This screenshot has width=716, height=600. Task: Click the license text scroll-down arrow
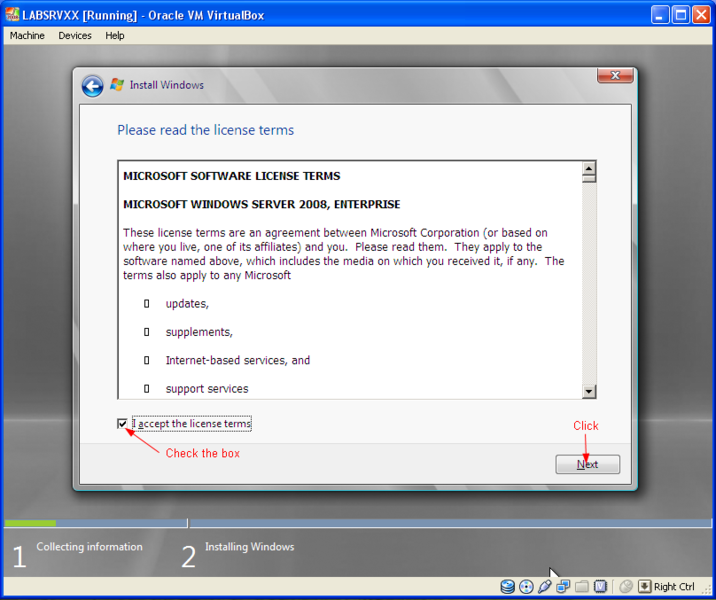point(589,391)
